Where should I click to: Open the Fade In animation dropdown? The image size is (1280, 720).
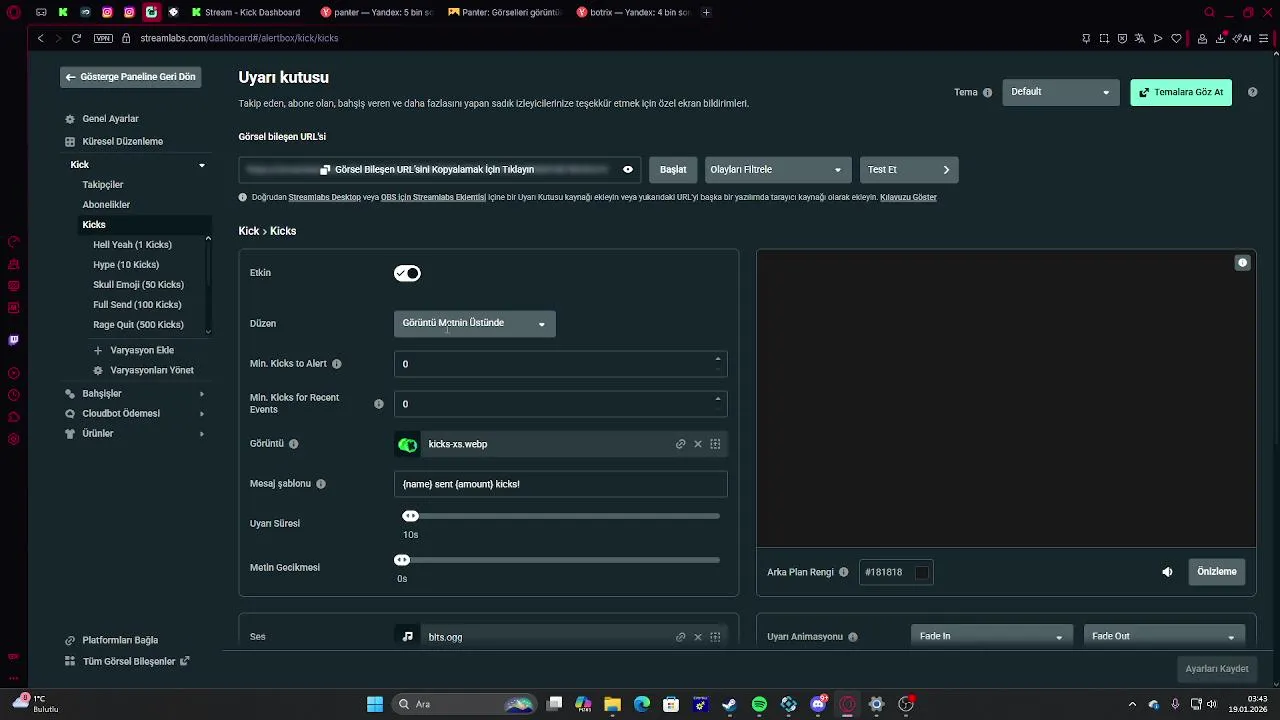coord(990,636)
